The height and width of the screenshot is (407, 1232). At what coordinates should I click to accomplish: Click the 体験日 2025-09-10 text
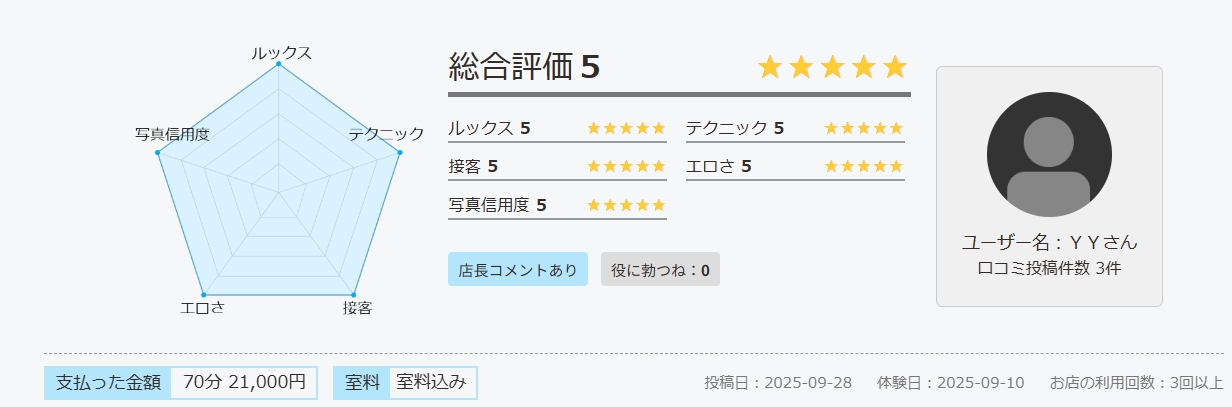pos(951,382)
